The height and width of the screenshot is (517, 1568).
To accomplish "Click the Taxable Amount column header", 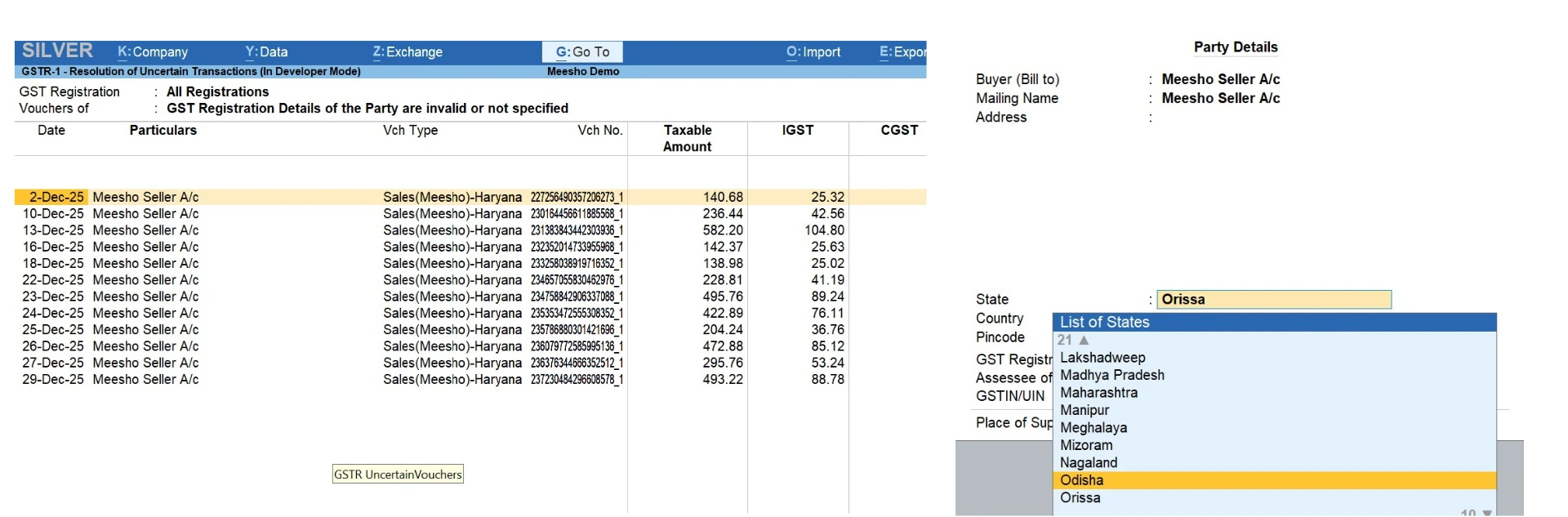I will 687,138.
